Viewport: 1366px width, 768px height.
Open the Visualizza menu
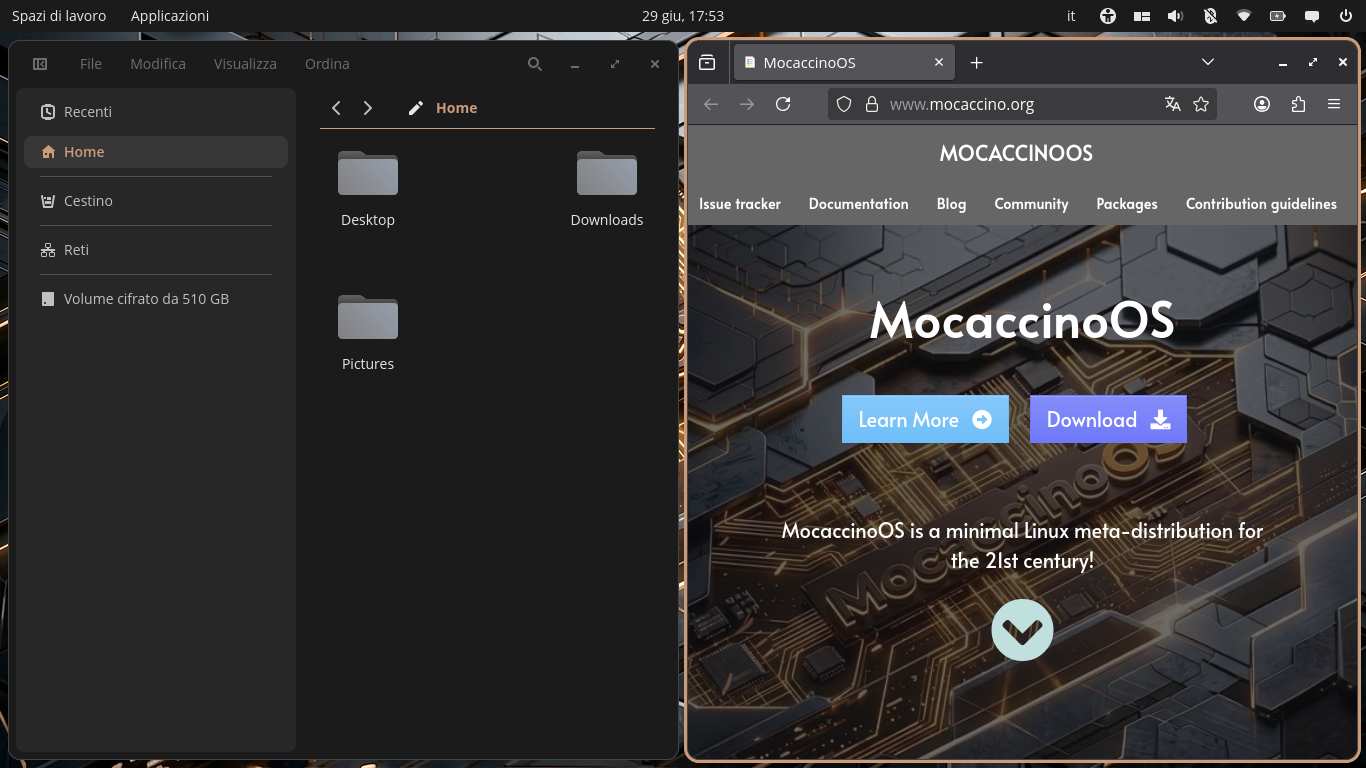tap(245, 64)
